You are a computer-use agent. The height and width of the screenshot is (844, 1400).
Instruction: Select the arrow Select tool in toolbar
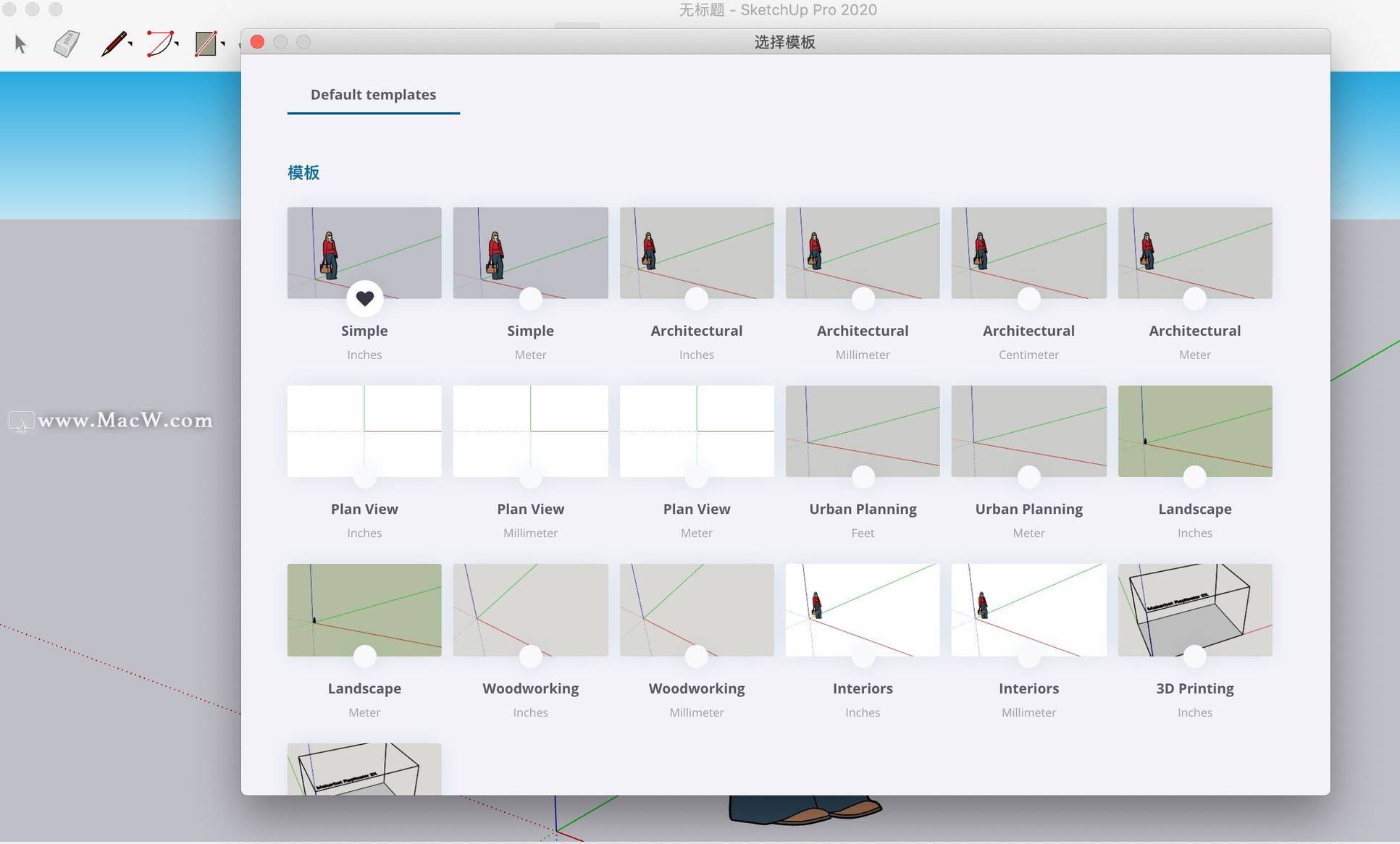click(20, 44)
